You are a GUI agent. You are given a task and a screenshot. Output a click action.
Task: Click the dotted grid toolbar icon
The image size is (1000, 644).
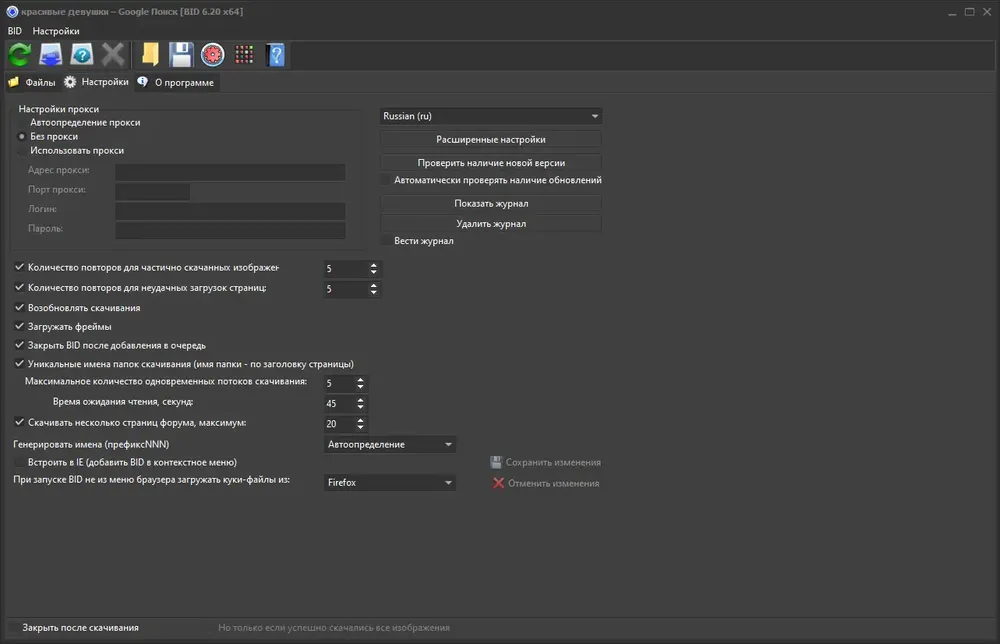[x=244, y=55]
